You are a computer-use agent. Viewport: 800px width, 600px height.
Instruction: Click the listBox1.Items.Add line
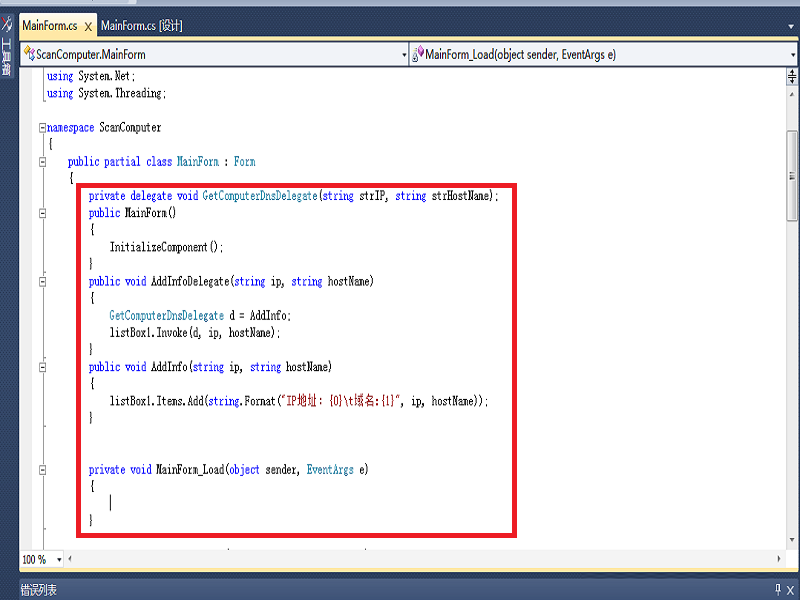(299, 401)
